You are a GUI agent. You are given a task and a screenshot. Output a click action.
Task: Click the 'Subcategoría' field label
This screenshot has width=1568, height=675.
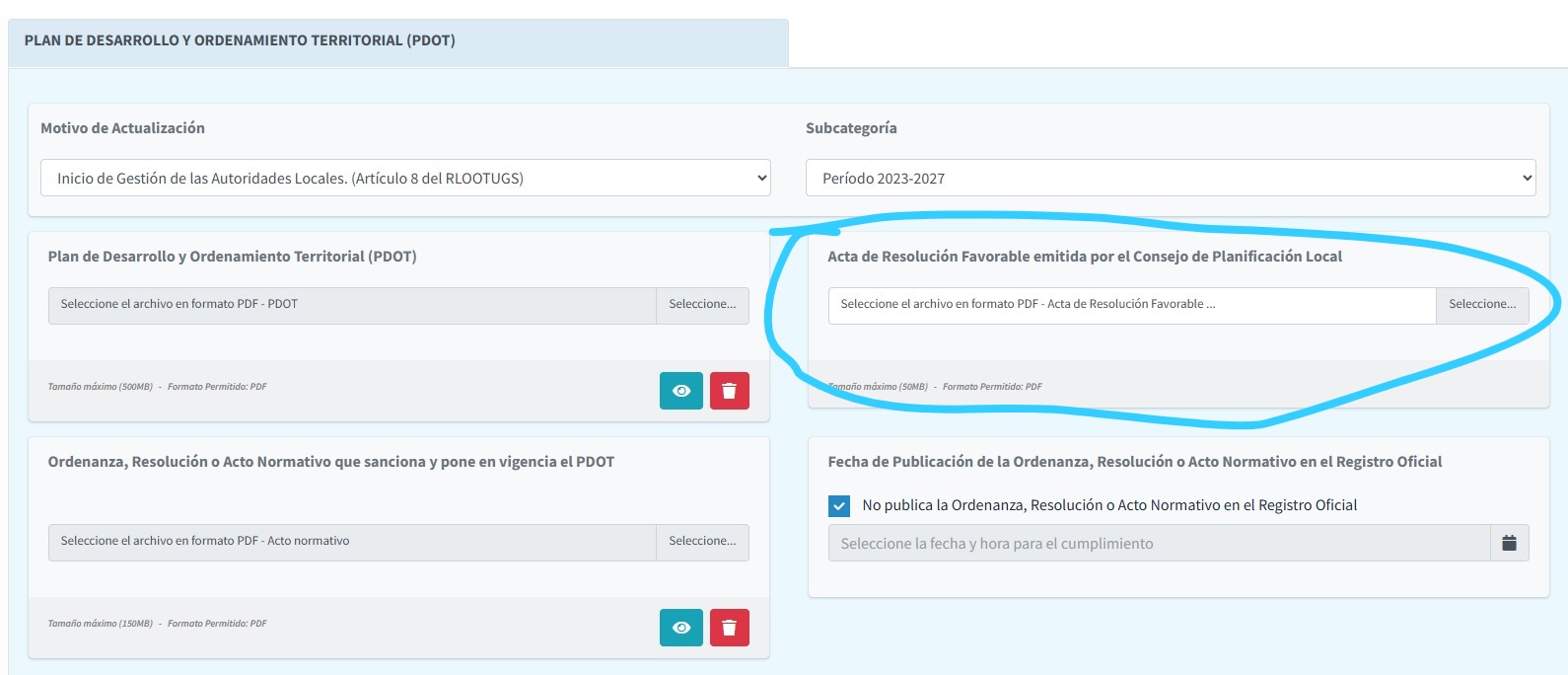pos(851,128)
